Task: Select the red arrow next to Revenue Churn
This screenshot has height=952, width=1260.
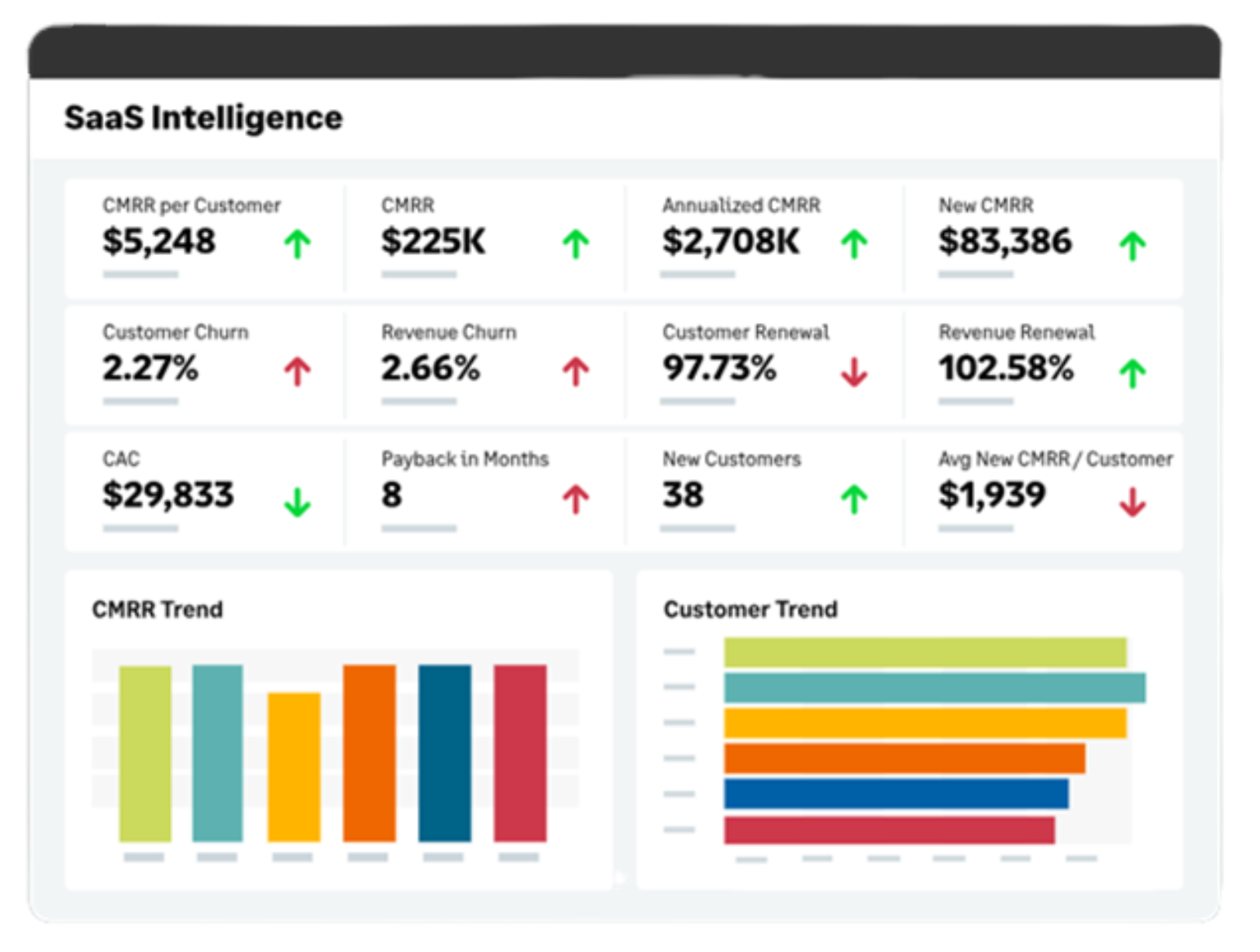Action: coord(577,369)
